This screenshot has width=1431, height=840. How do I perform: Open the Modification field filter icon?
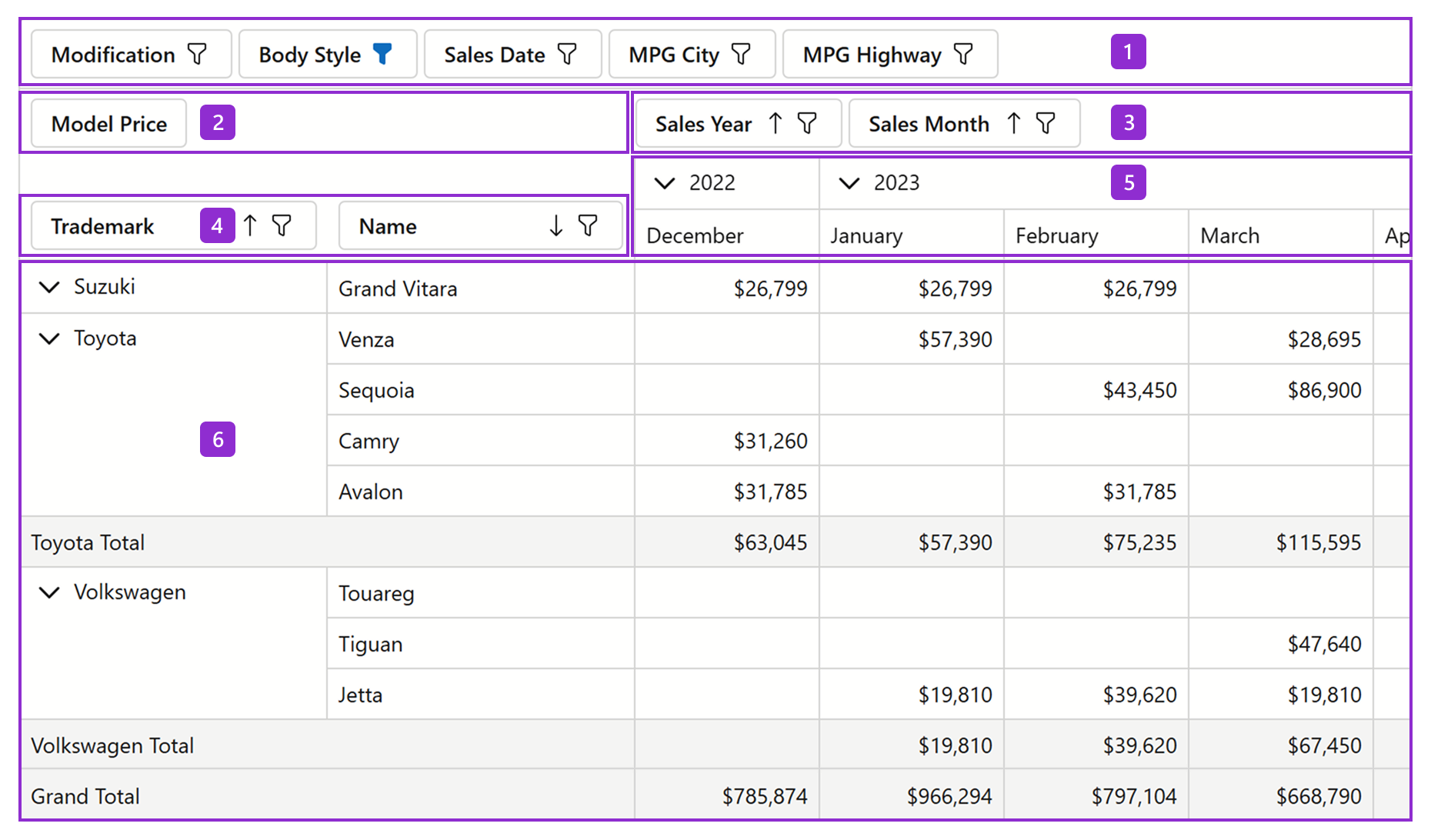pos(198,54)
